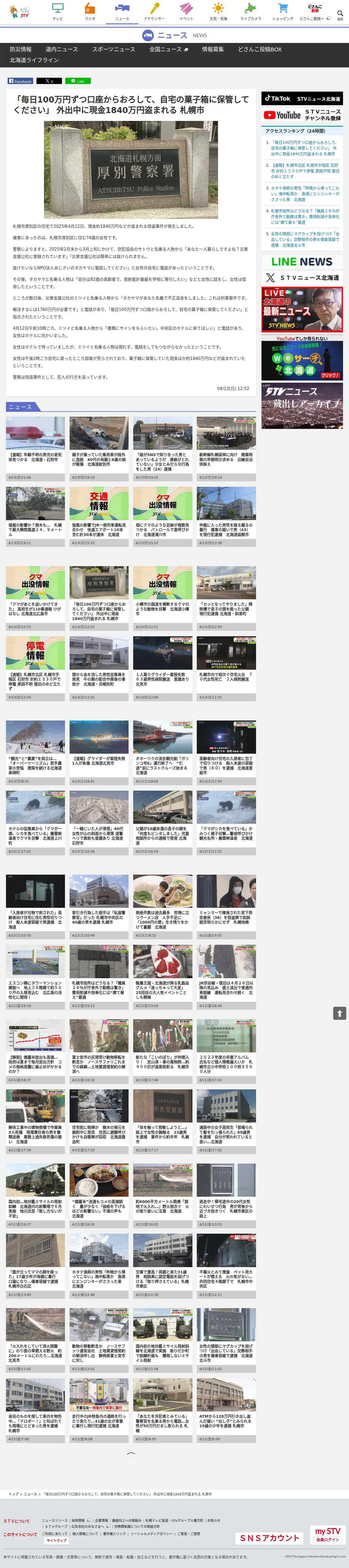Open the ニュースリリース footer link
This screenshot has width=349, height=1568.
55,1520
